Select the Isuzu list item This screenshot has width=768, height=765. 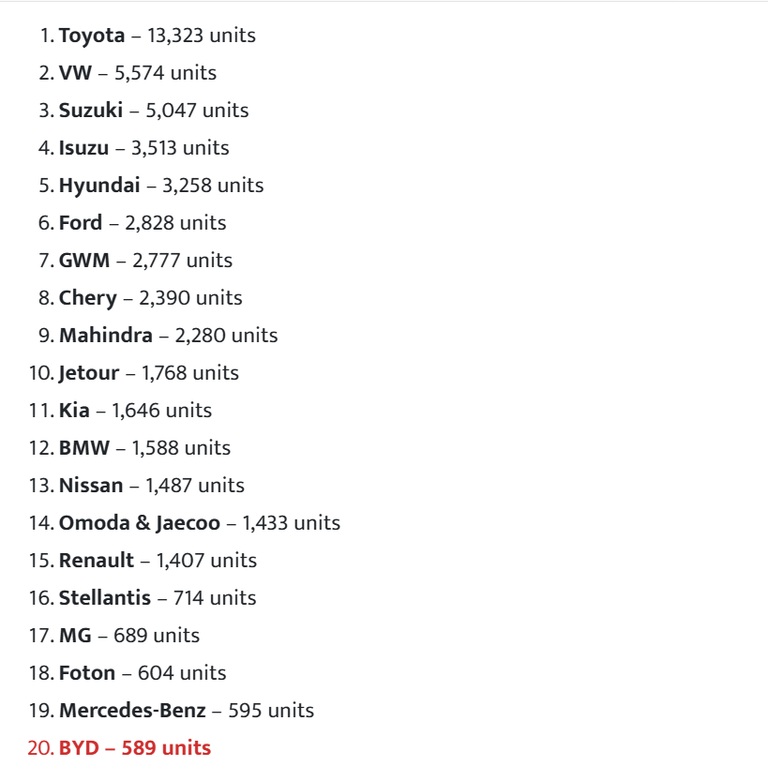tap(84, 148)
